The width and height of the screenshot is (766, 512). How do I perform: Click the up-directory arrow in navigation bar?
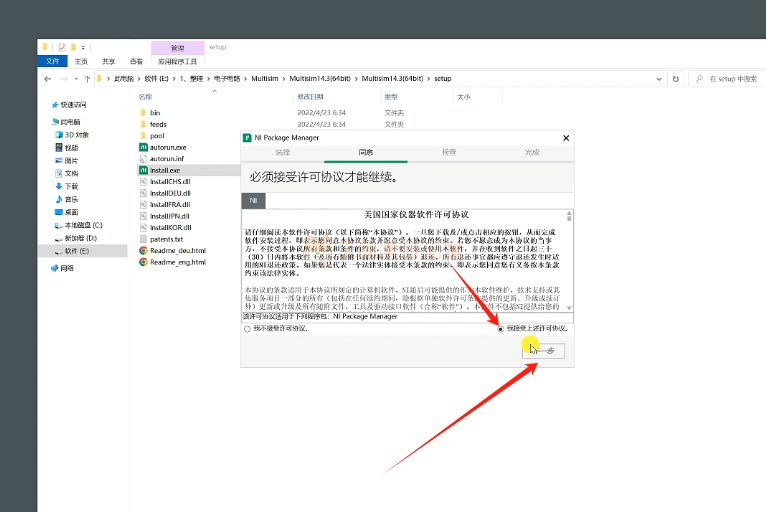[88, 78]
